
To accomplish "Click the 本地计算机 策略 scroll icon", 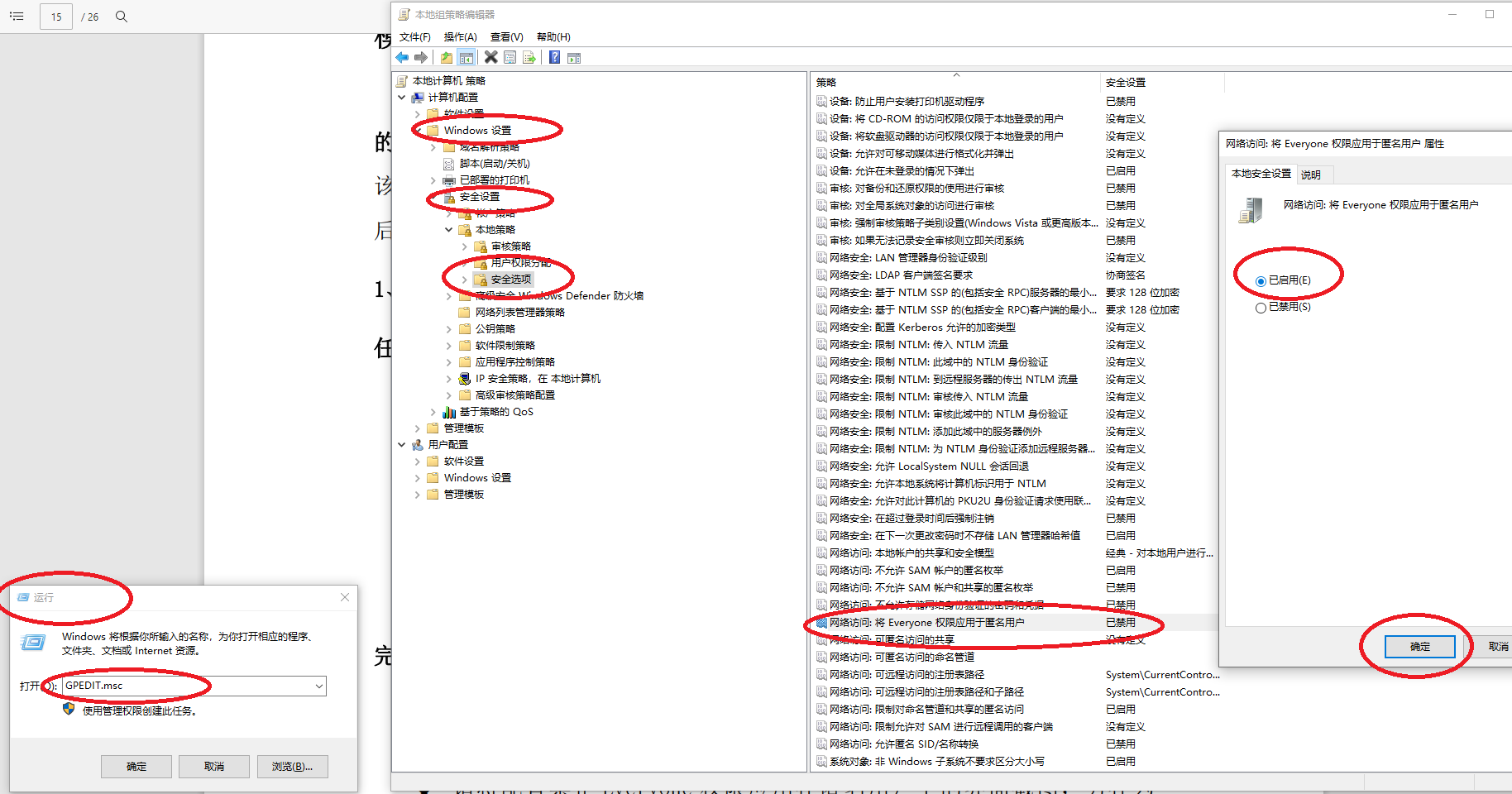I will (x=403, y=81).
